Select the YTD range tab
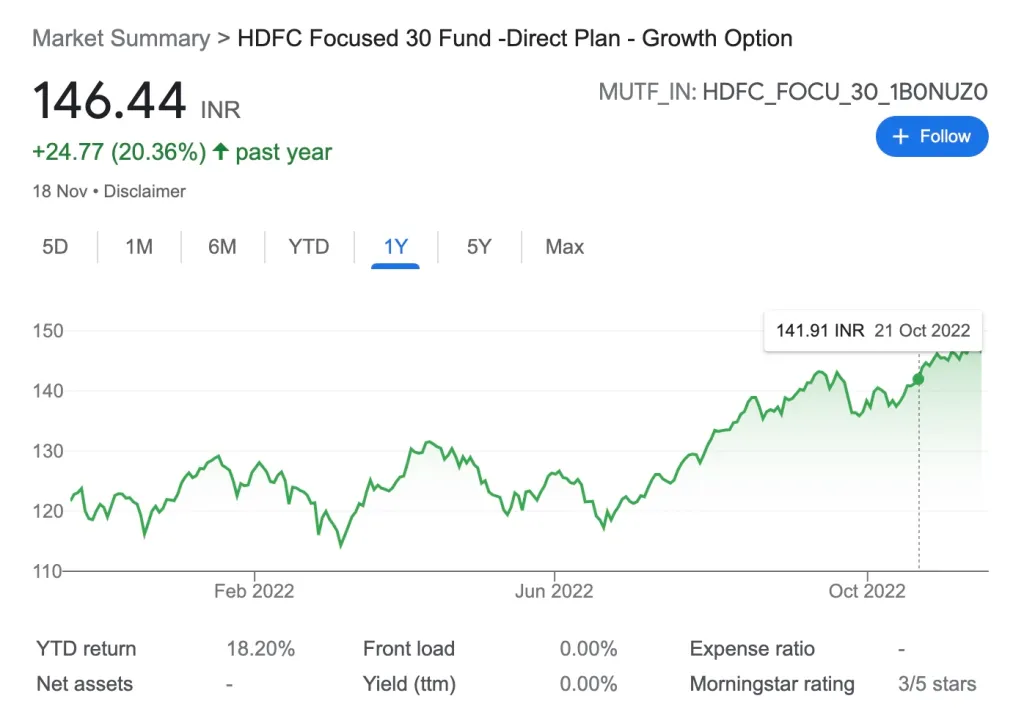1024x726 pixels. 308,247
